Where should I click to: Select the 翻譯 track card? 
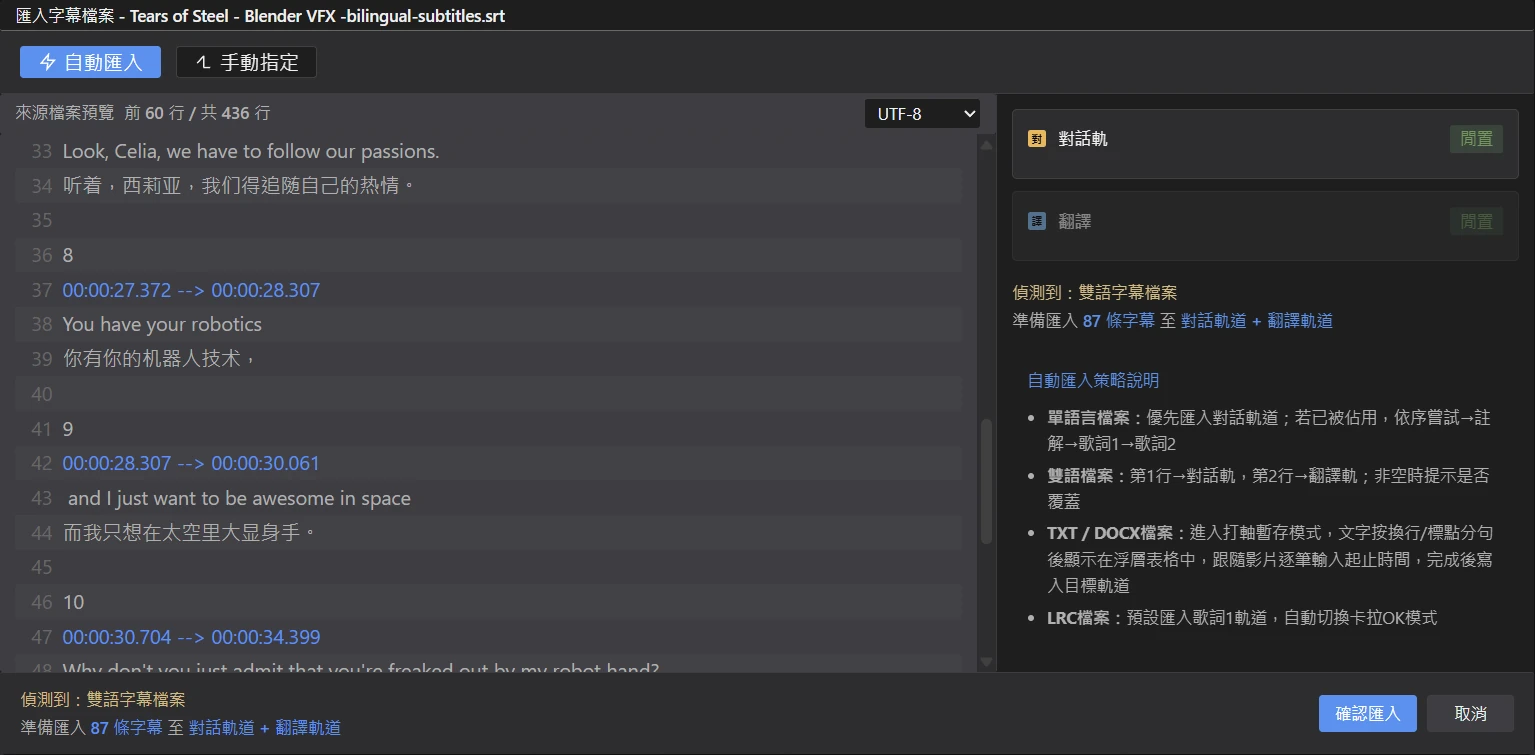[1265, 226]
